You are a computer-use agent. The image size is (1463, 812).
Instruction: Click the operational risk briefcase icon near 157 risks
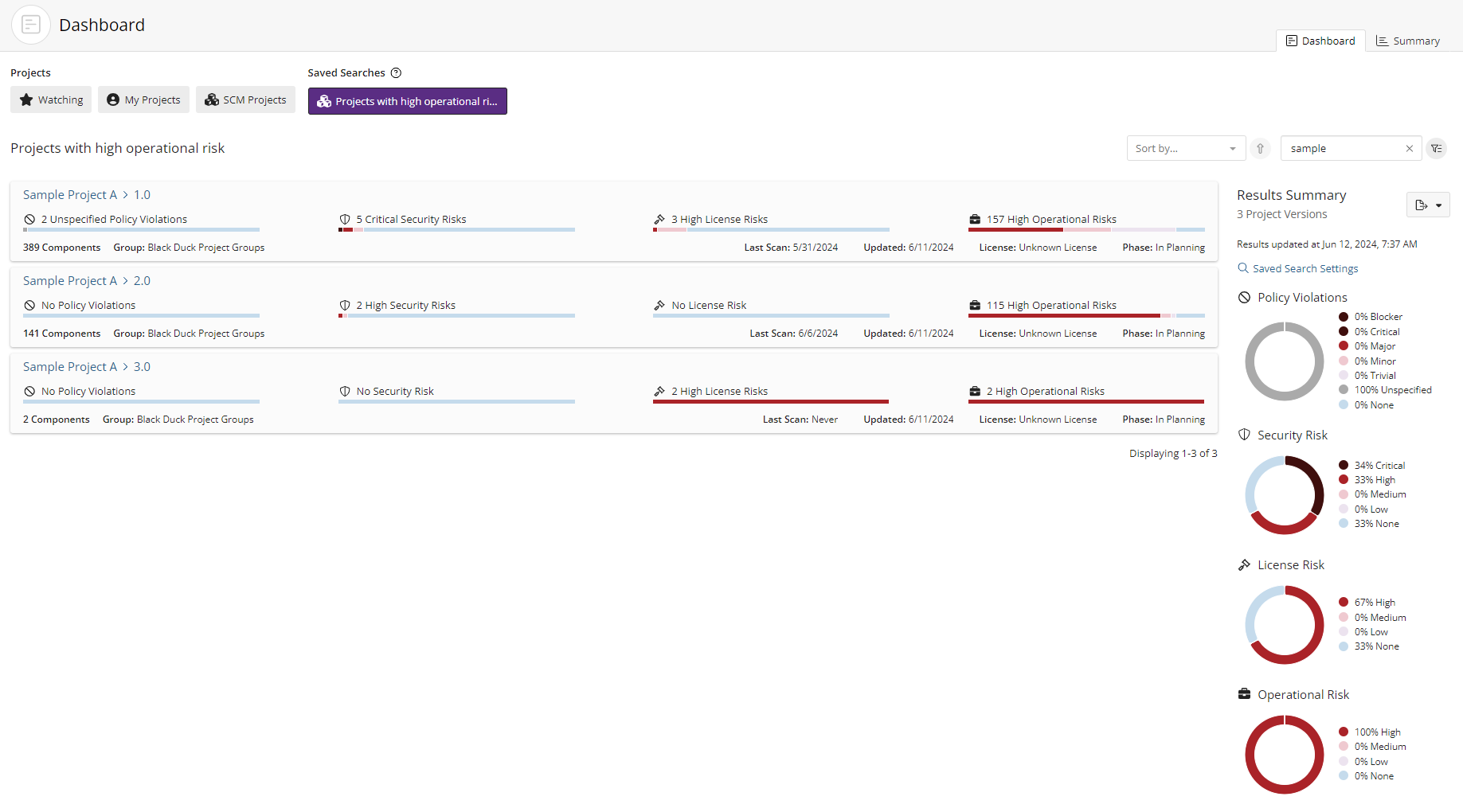(x=975, y=219)
